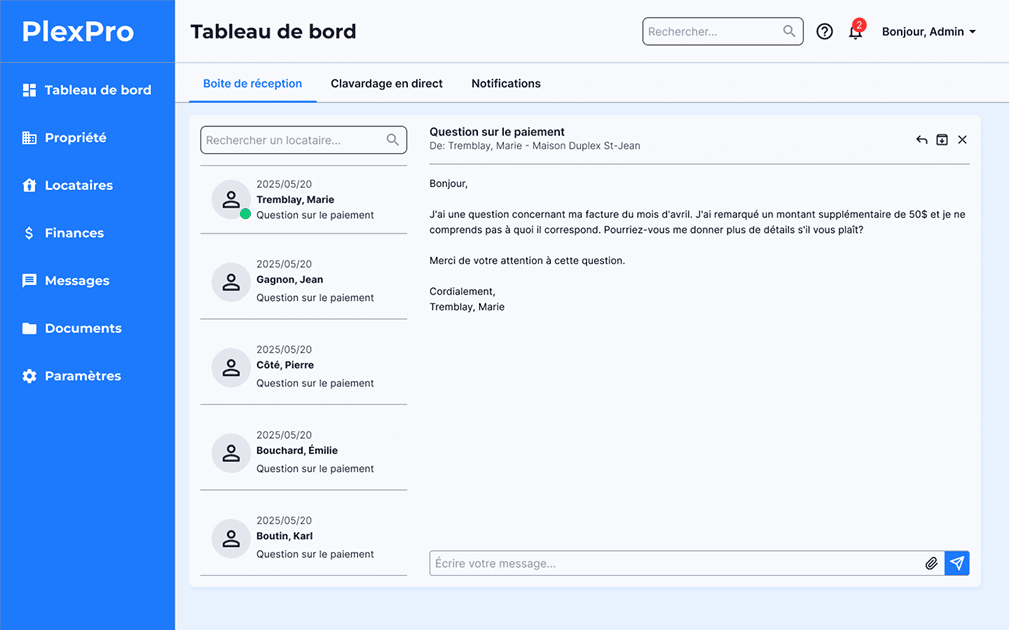Image resolution: width=1009 pixels, height=630 pixels.
Task: Open message from Gagnon, Jean
Action: [x=303, y=282]
